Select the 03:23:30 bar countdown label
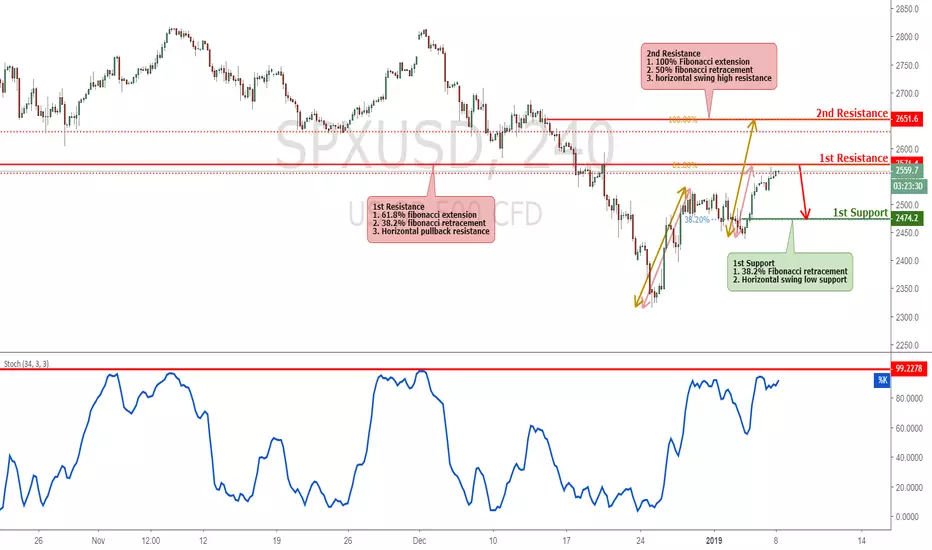 pyautogui.click(x=909, y=187)
